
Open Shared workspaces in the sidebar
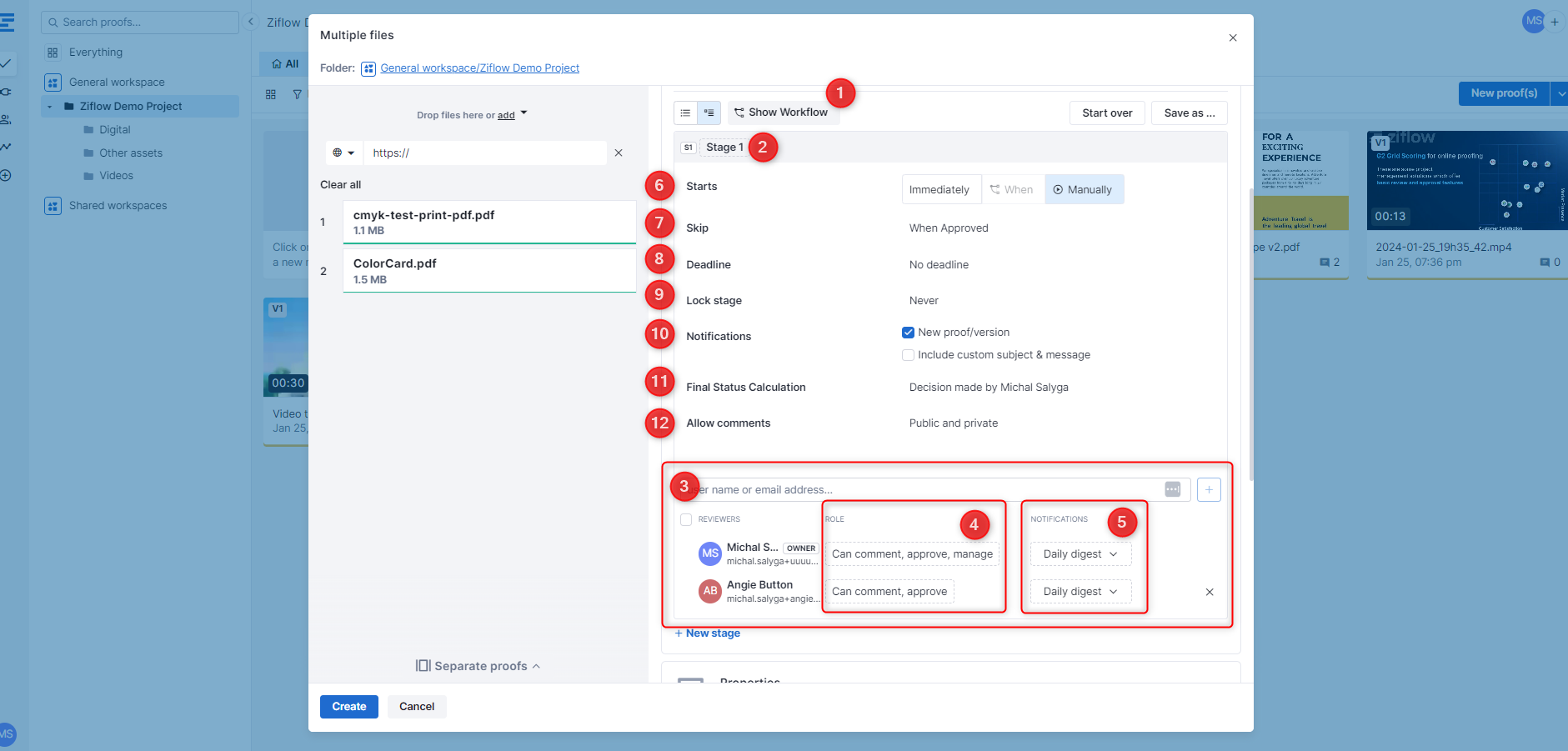pyautogui.click(x=118, y=206)
